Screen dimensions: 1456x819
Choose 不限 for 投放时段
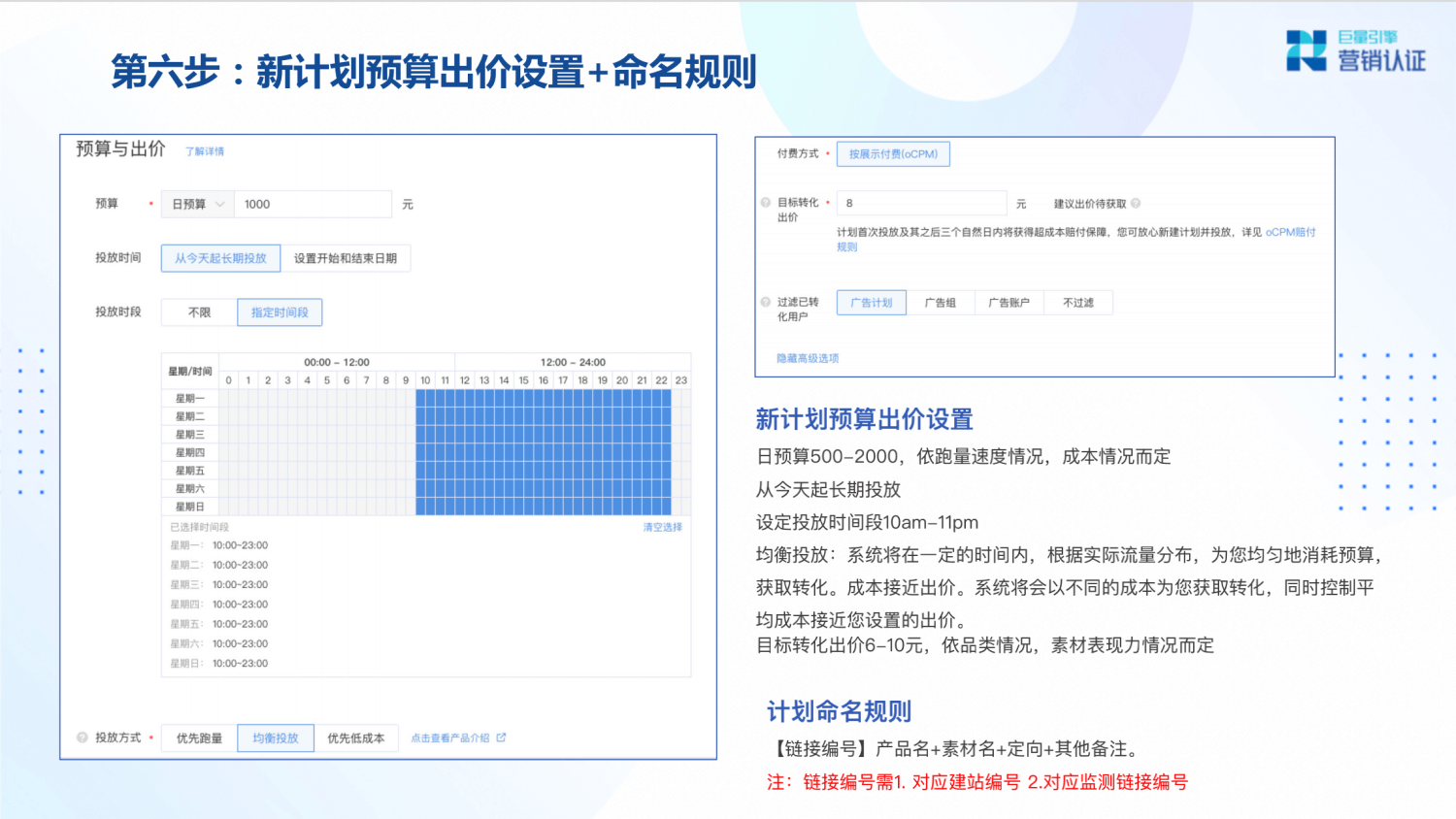[x=199, y=312]
